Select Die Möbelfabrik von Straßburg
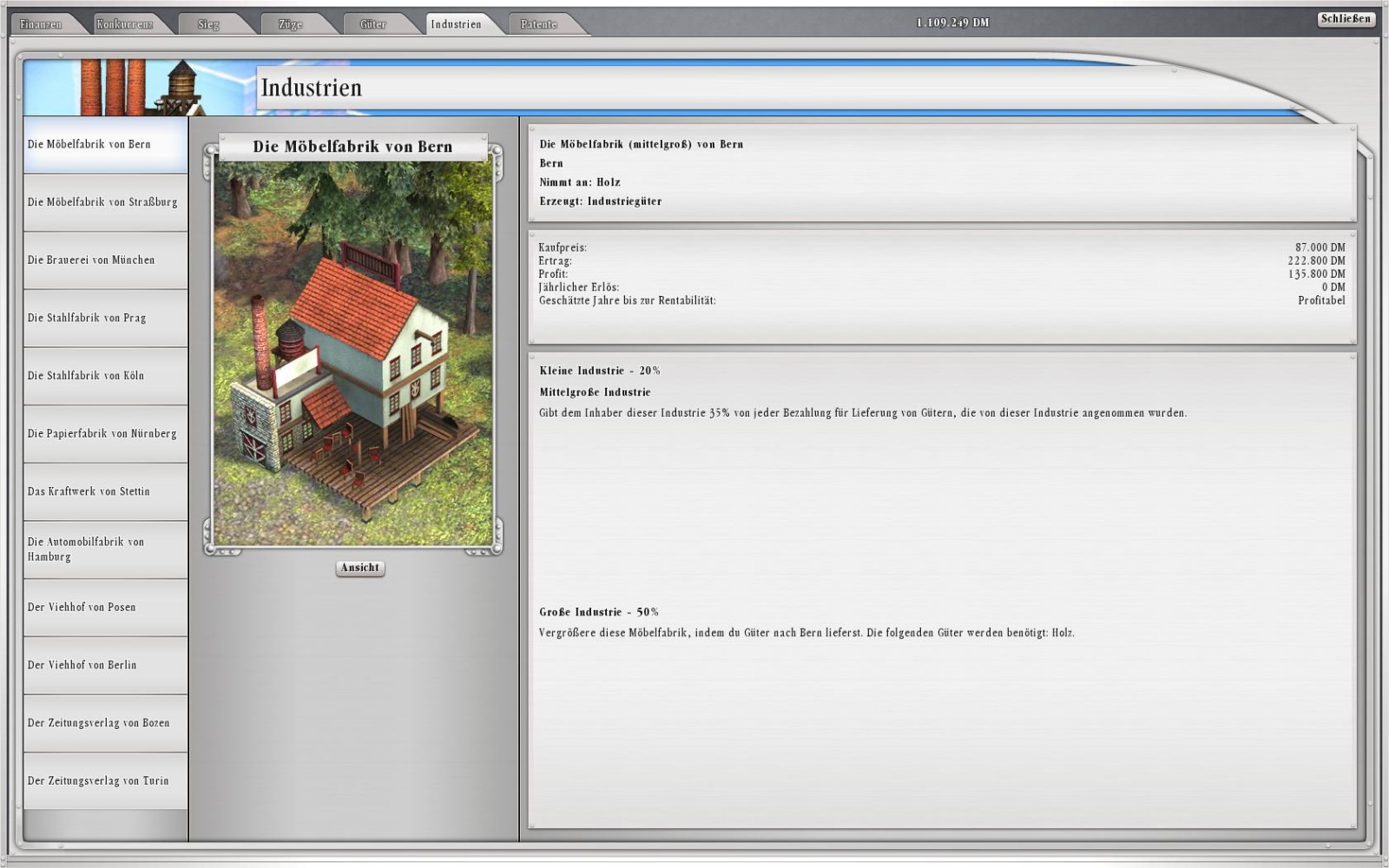 pyautogui.click(x=104, y=202)
